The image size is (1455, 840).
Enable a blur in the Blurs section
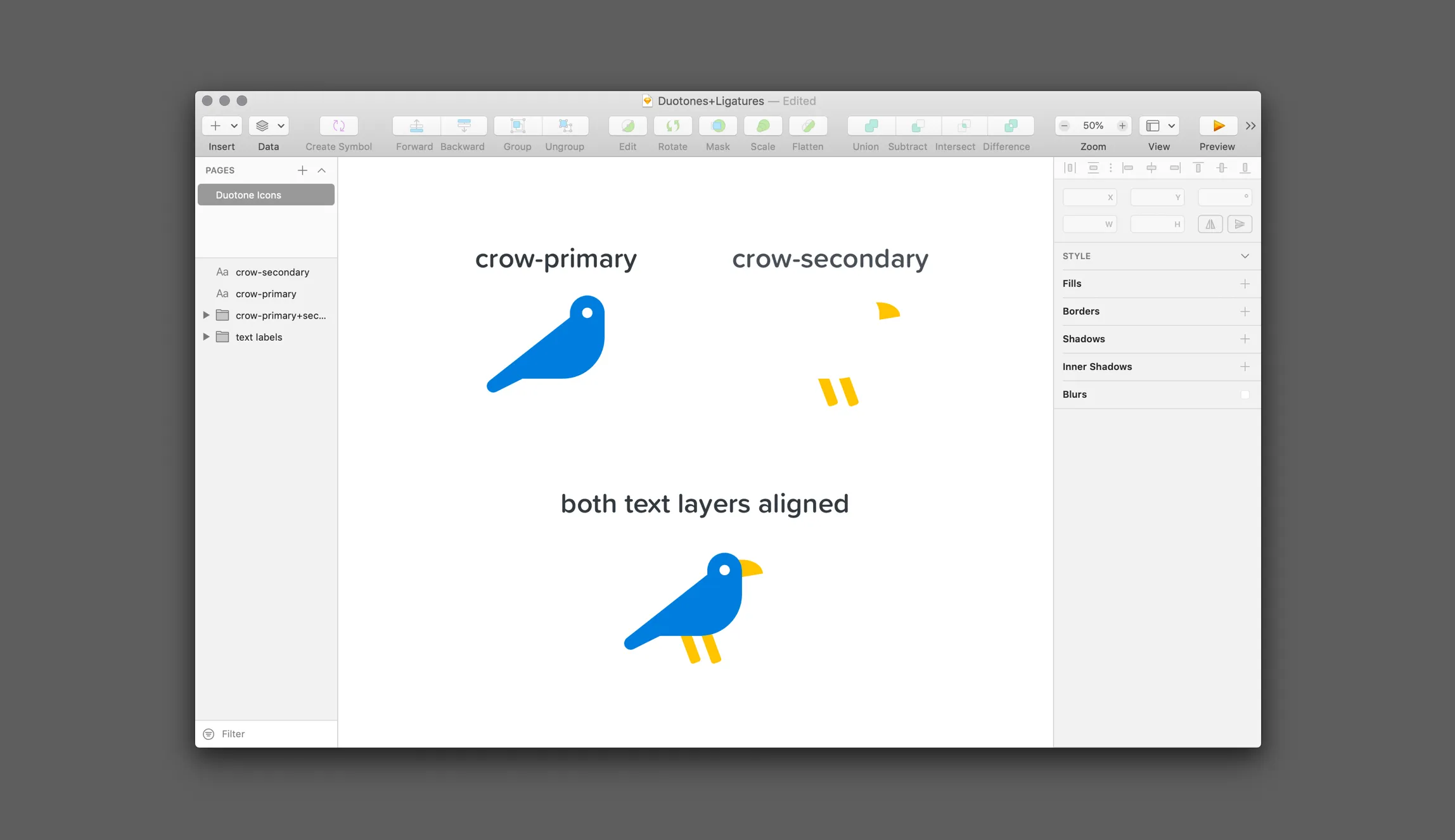click(1245, 394)
